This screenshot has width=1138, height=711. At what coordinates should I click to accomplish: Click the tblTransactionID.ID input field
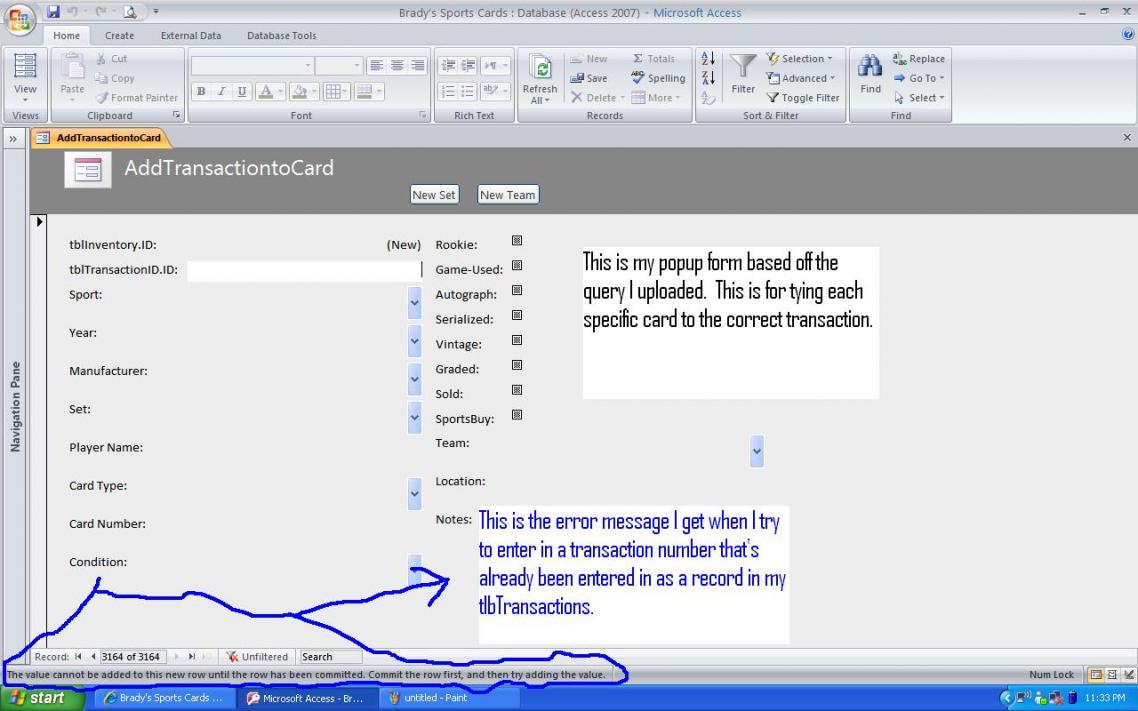coord(304,270)
